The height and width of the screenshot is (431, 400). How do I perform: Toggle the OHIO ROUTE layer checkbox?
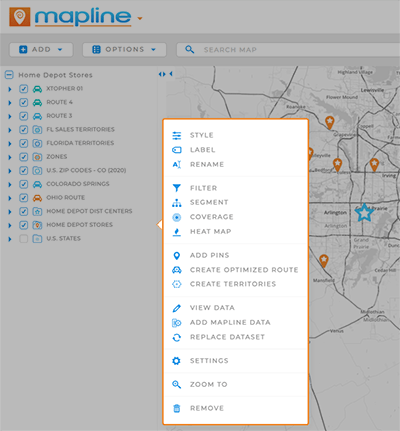click(23, 198)
